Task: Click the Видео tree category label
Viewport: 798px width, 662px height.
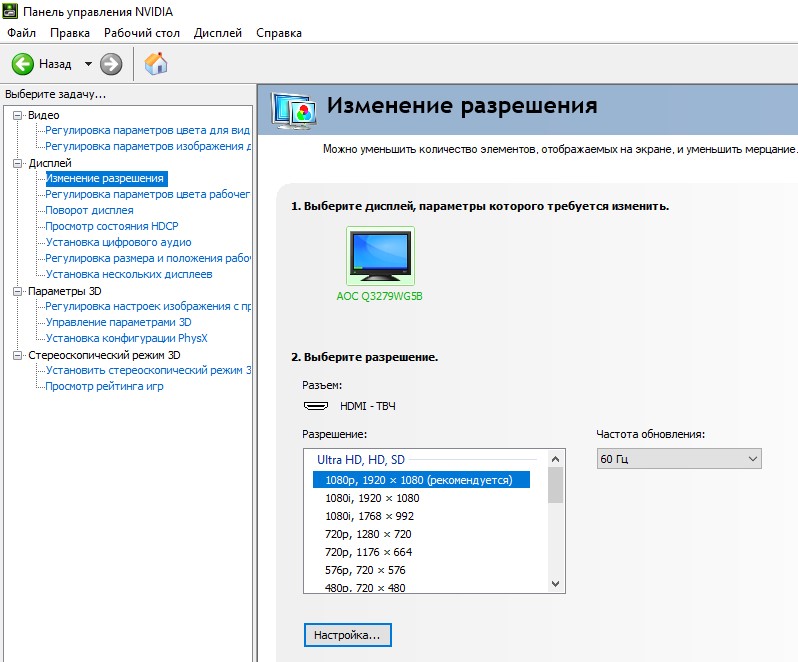Action: [x=44, y=116]
